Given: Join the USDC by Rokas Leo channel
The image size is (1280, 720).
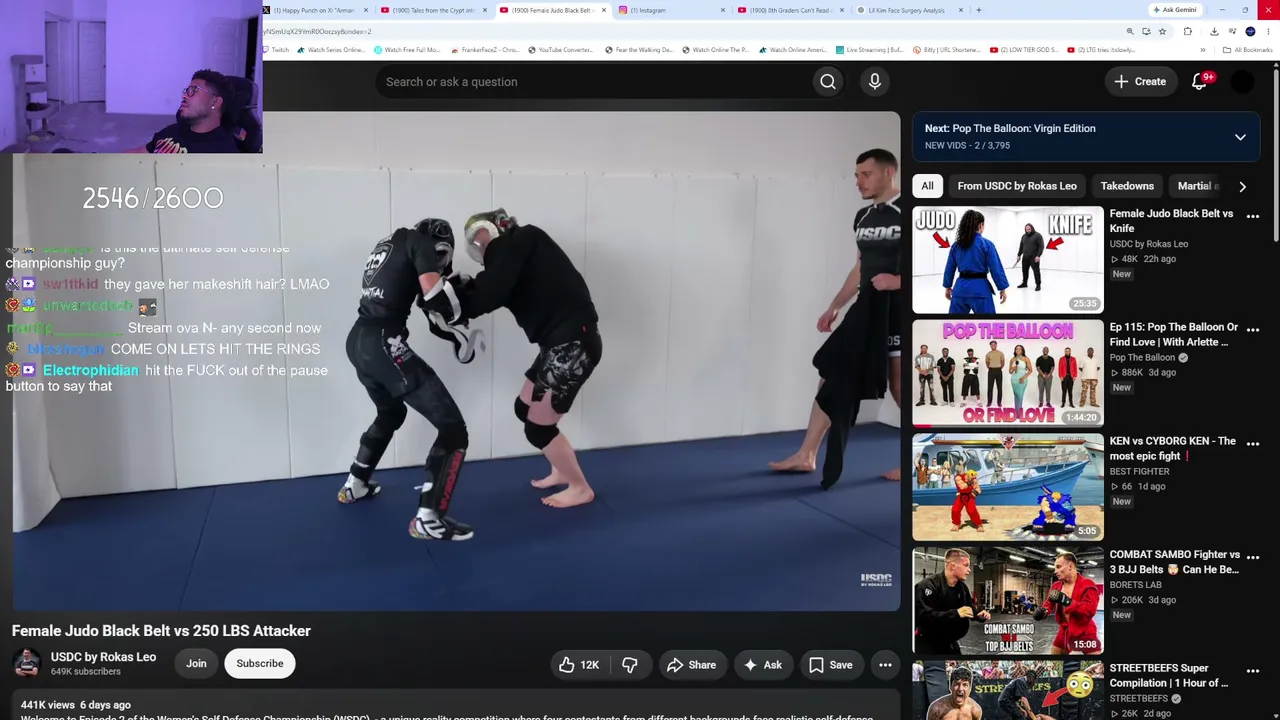Looking at the screenshot, I should [196, 664].
